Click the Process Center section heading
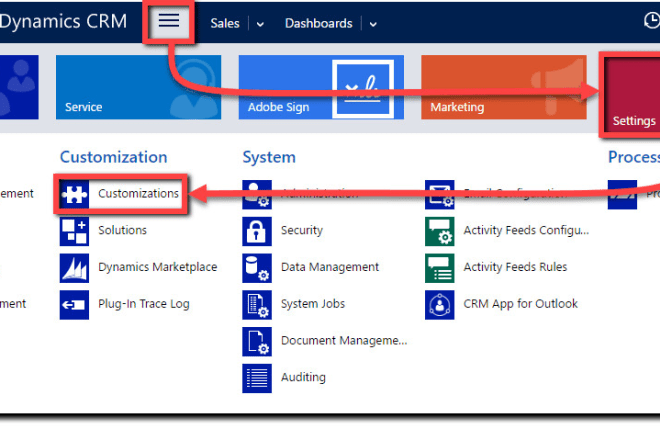Image resolution: width=660 pixels, height=440 pixels. [x=634, y=157]
